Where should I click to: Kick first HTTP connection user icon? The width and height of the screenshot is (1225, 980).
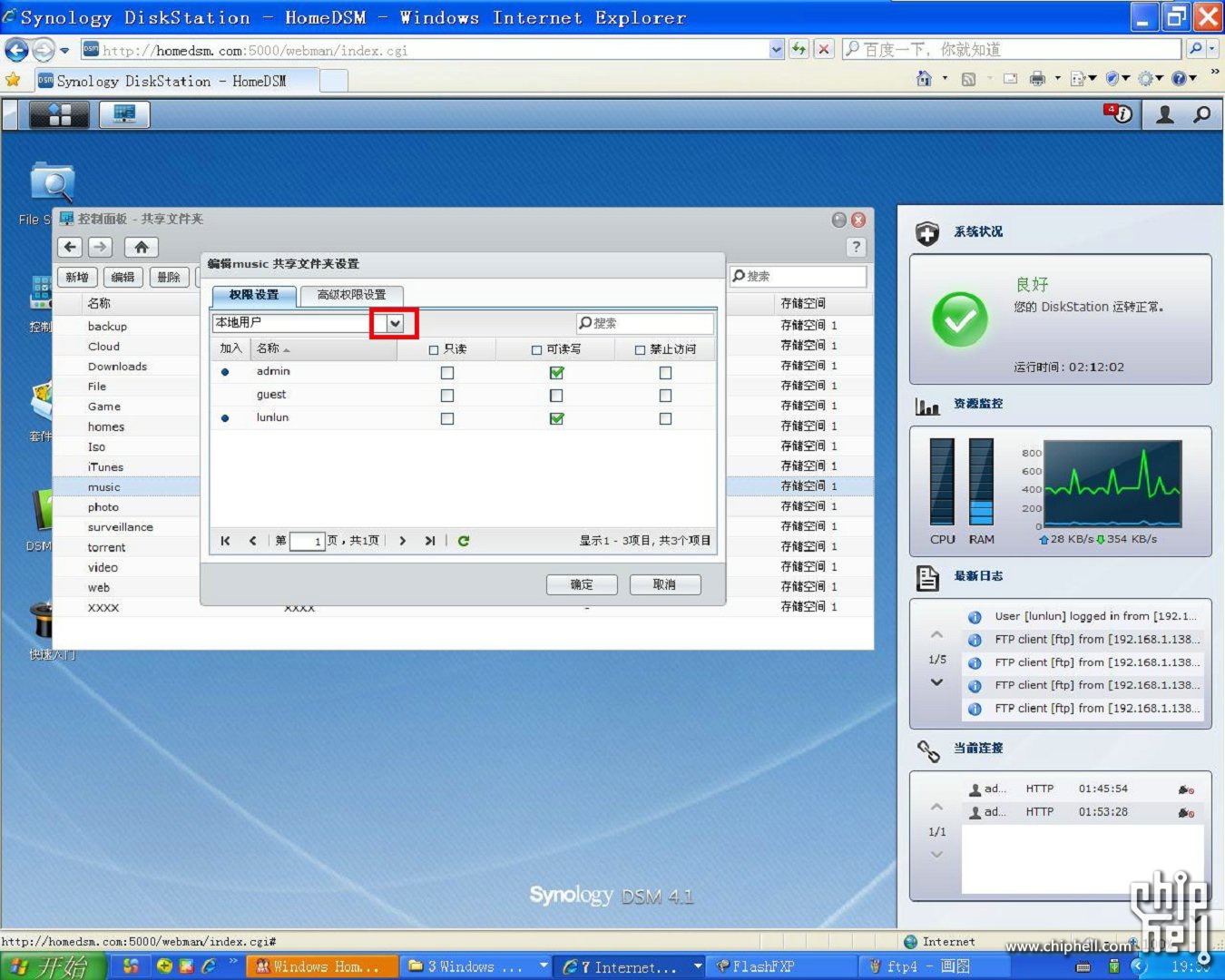(x=1186, y=789)
